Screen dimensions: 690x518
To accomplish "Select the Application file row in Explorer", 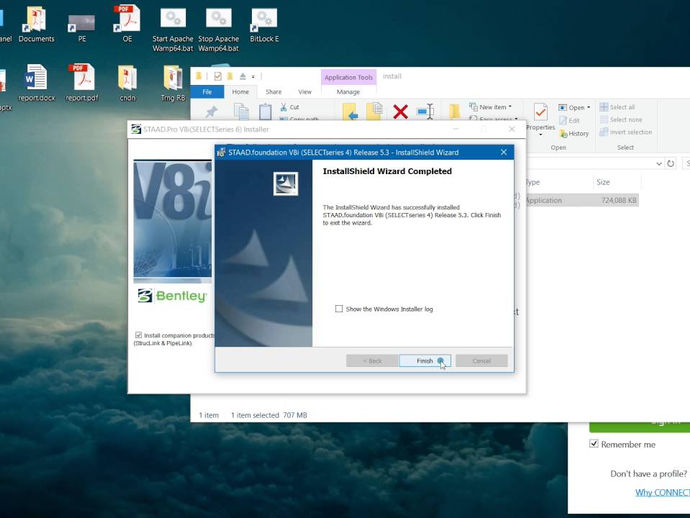I will 581,200.
